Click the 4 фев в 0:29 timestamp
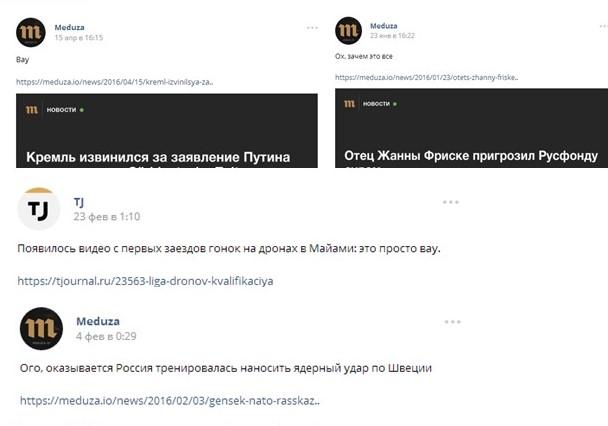The image size is (608, 426). (x=106, y=336)
